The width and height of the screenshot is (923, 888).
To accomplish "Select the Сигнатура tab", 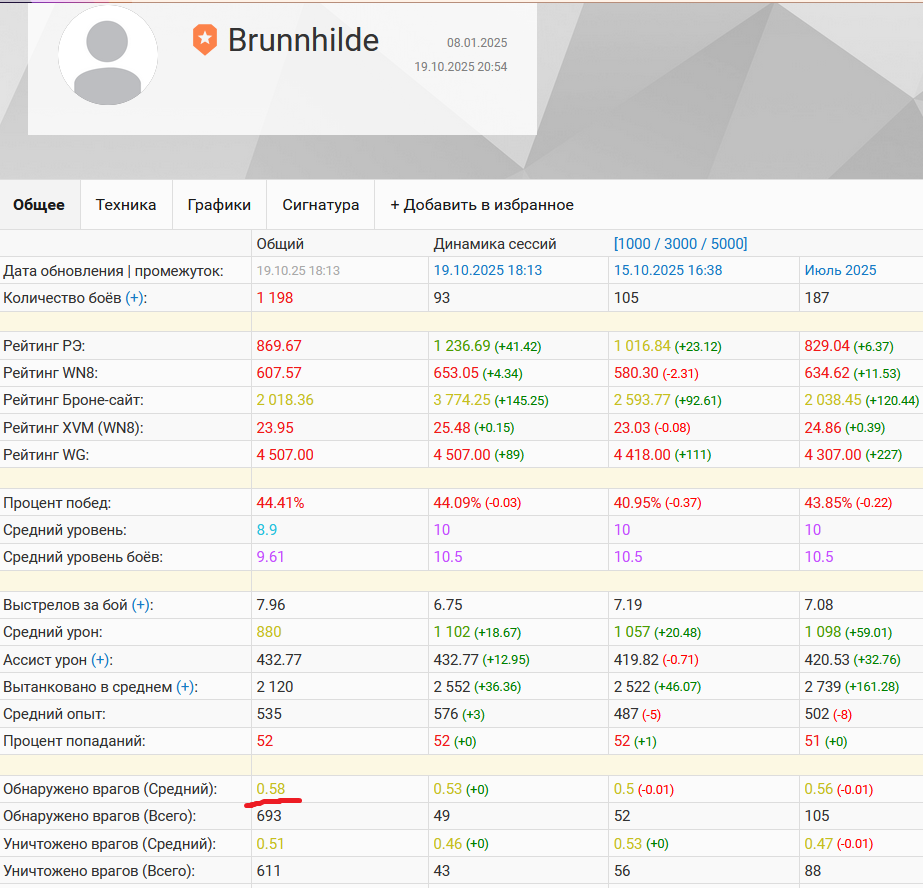I will (320, 205).
